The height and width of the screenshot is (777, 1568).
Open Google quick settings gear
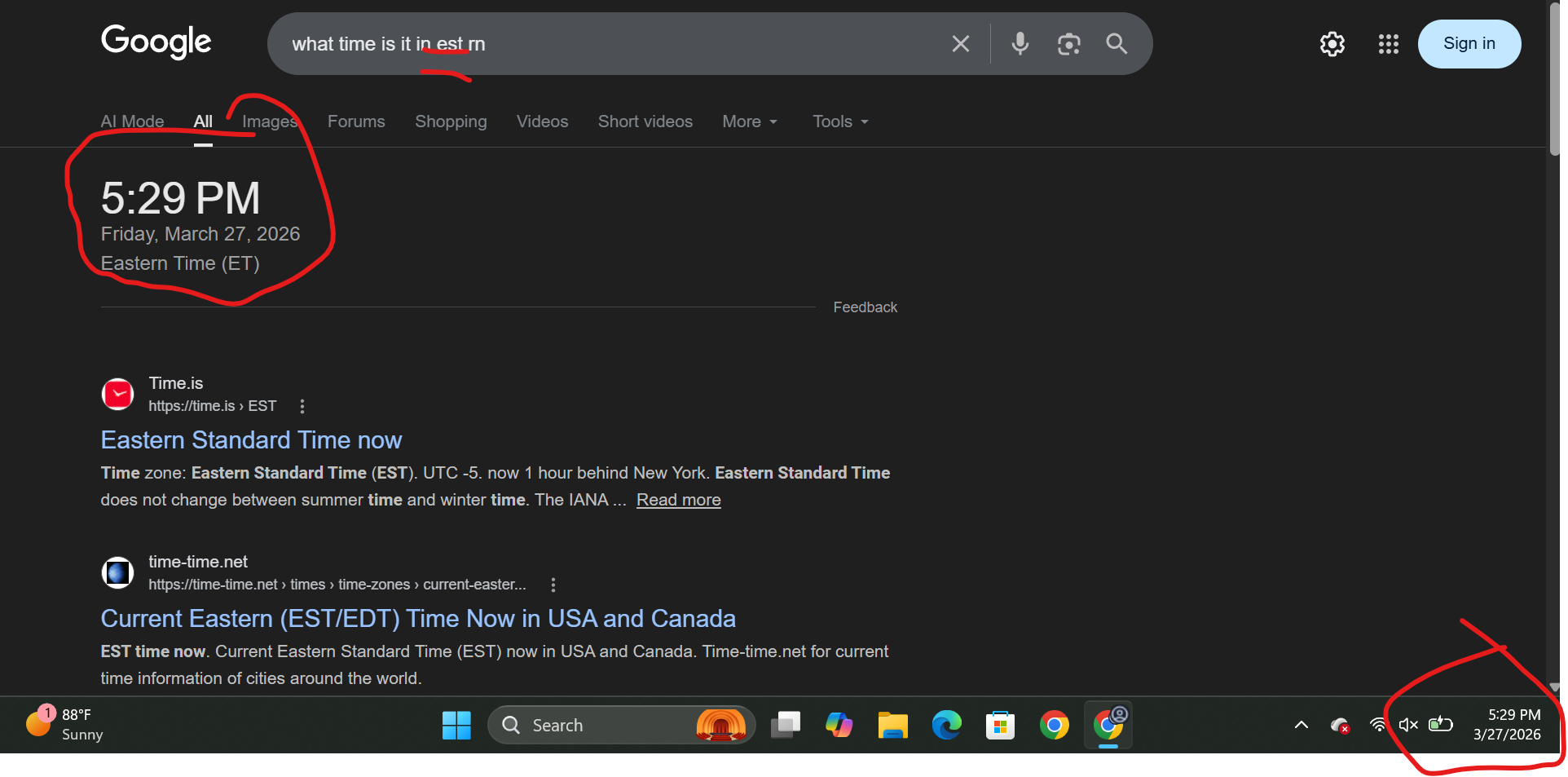click(1332, 44)
